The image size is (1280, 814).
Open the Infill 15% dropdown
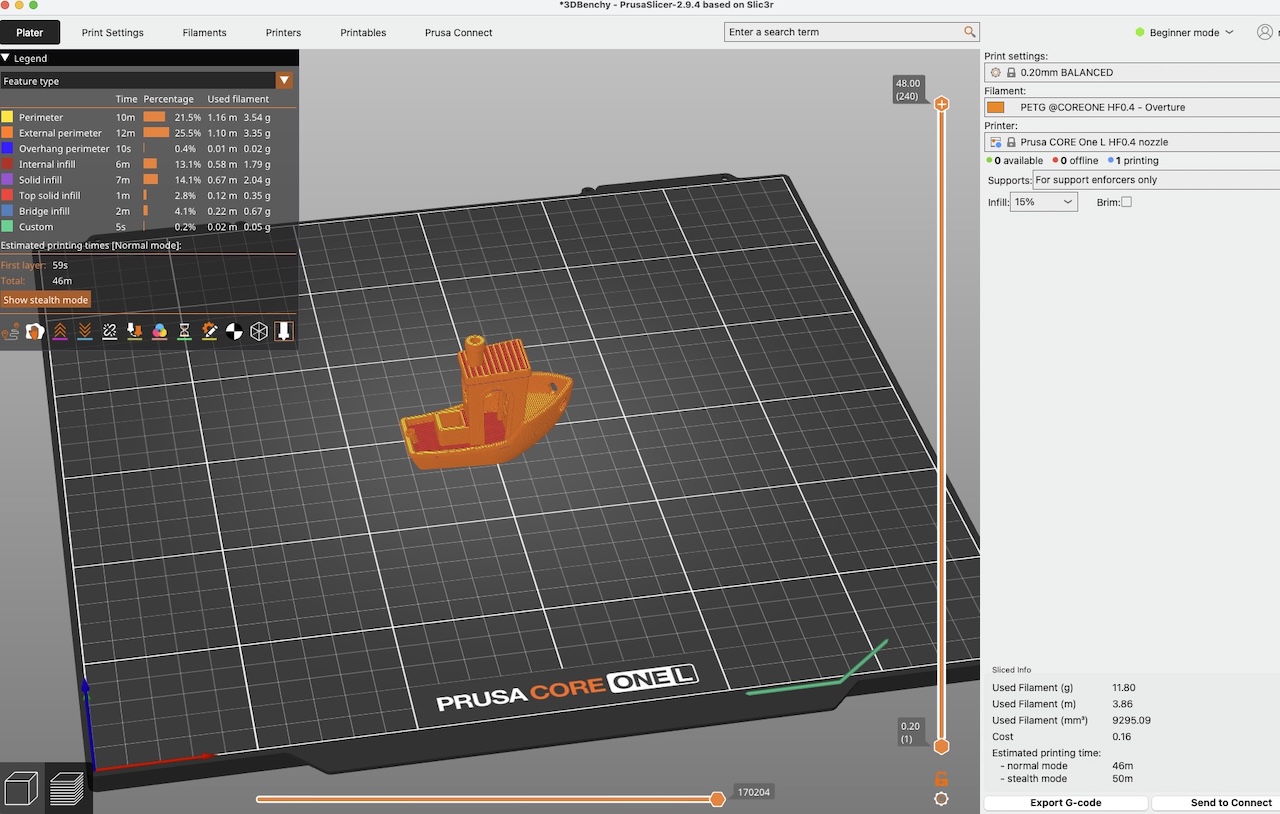point(1043,202)
